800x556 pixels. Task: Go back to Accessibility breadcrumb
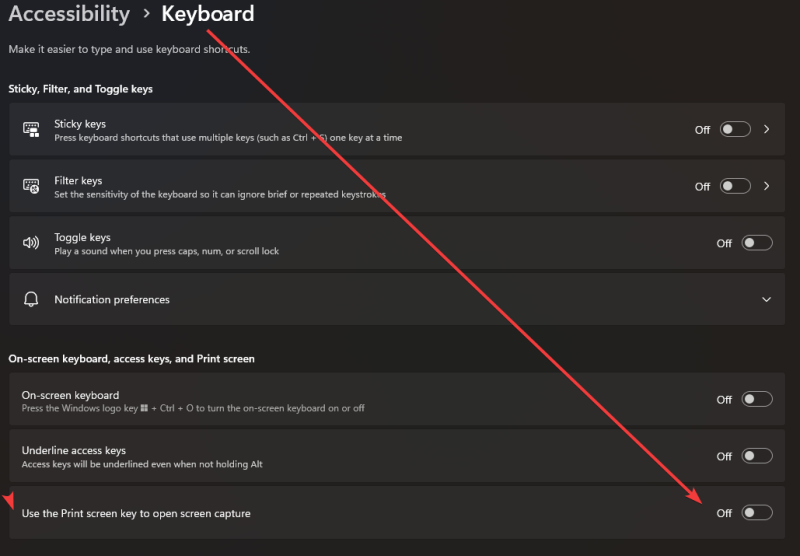click(69, 14)
